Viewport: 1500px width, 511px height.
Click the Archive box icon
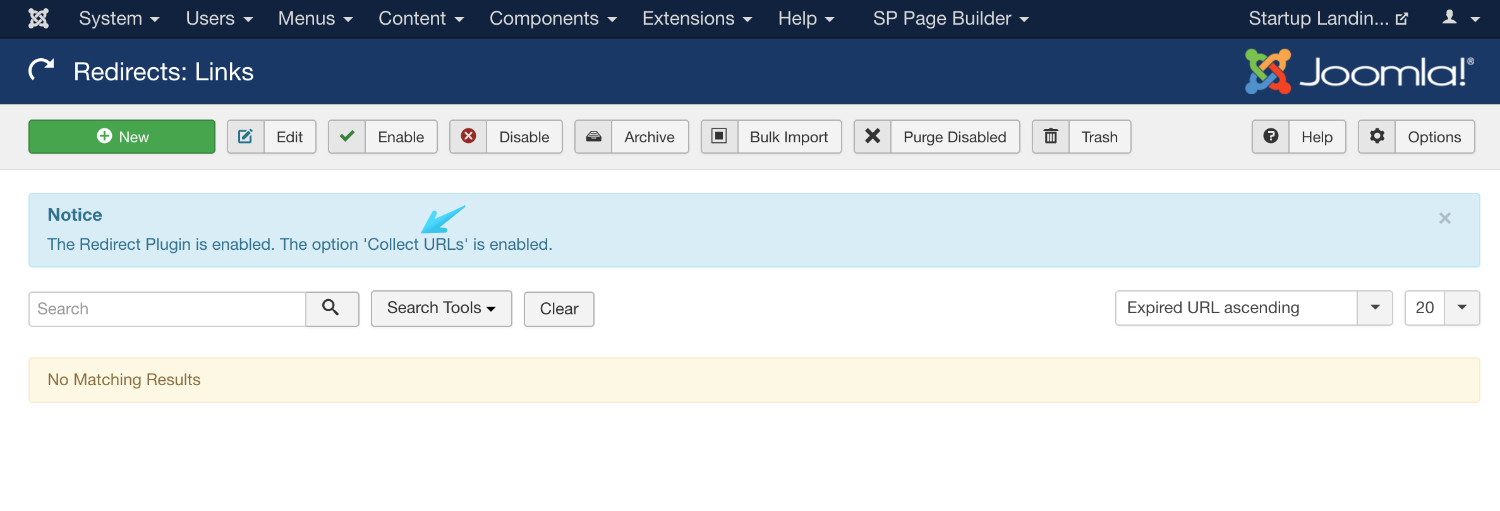(593, 137)
